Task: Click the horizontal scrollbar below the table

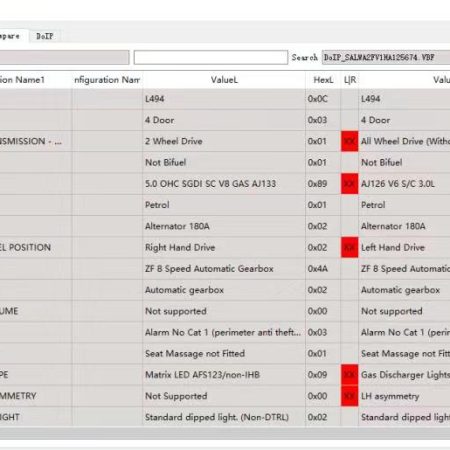Action: coord(225,433)
